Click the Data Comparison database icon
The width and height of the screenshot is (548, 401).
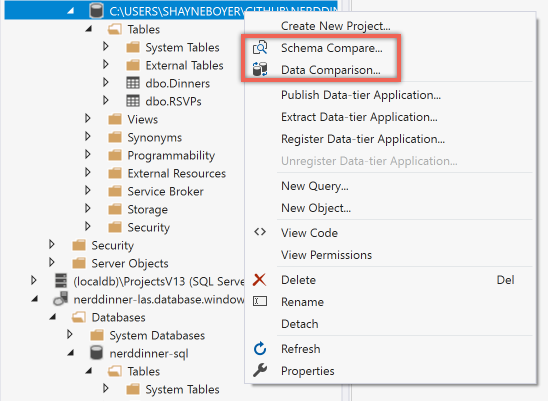pyautogui.click(x=260, y=69)
